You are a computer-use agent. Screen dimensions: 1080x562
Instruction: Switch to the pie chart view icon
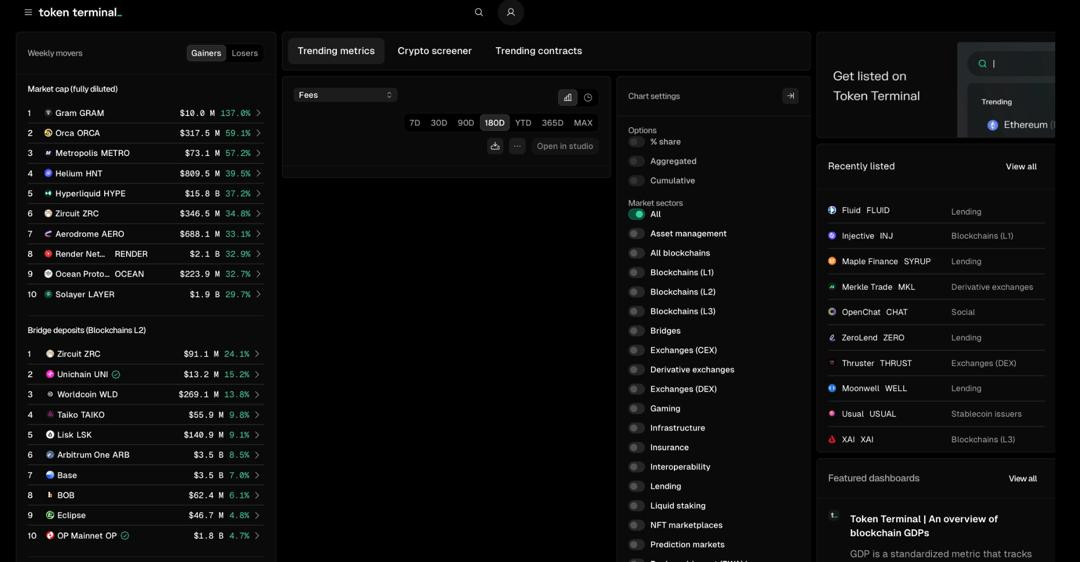(588, 97)
